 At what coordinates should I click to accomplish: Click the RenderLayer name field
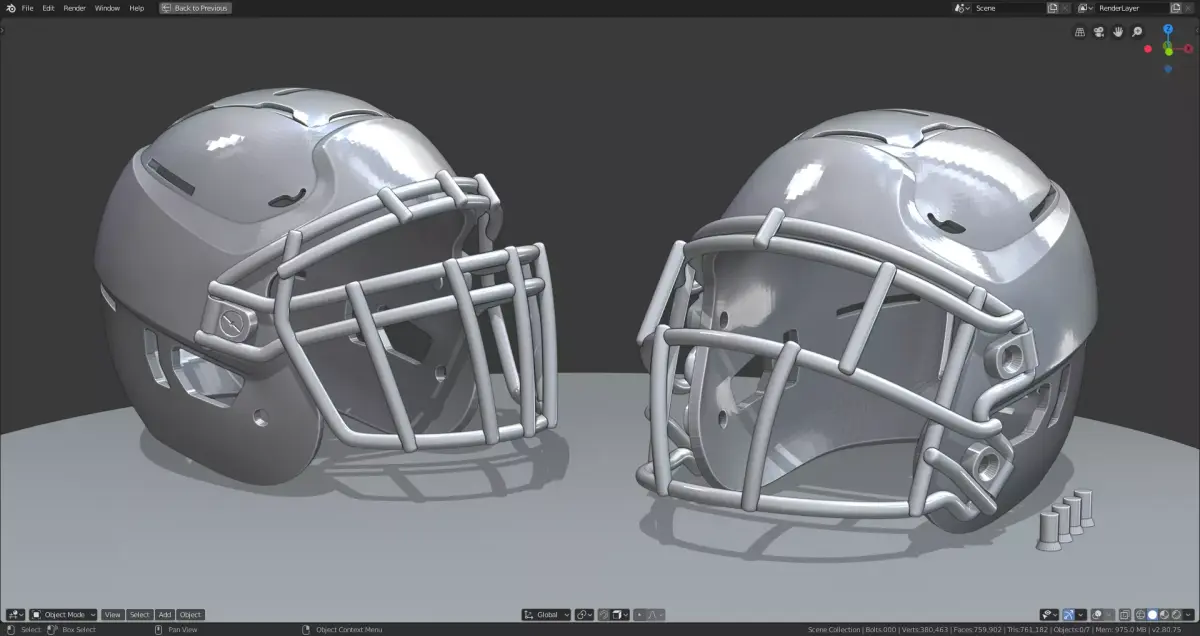tap(1131, 8)
